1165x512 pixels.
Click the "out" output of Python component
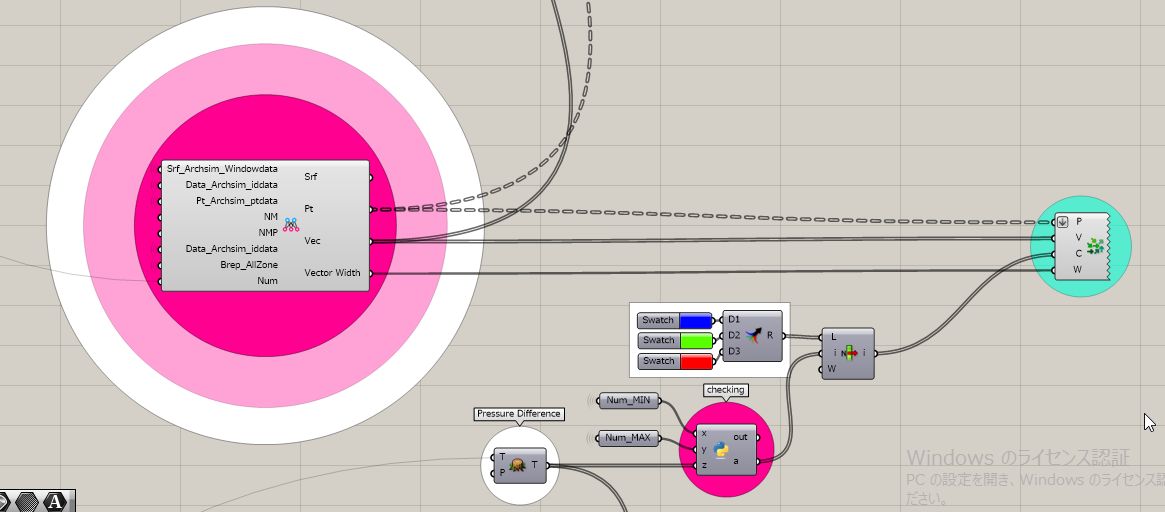(740, 437)
